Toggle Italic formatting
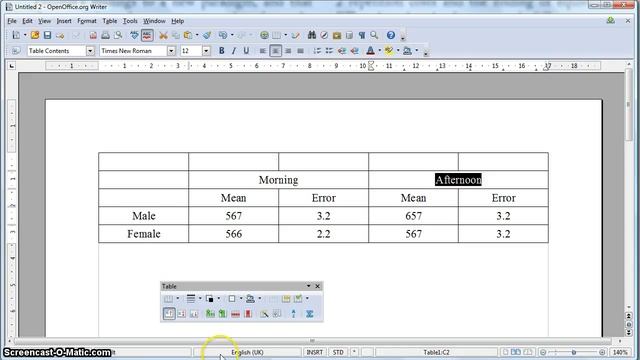The image size is (640, 360). (233, 51)
